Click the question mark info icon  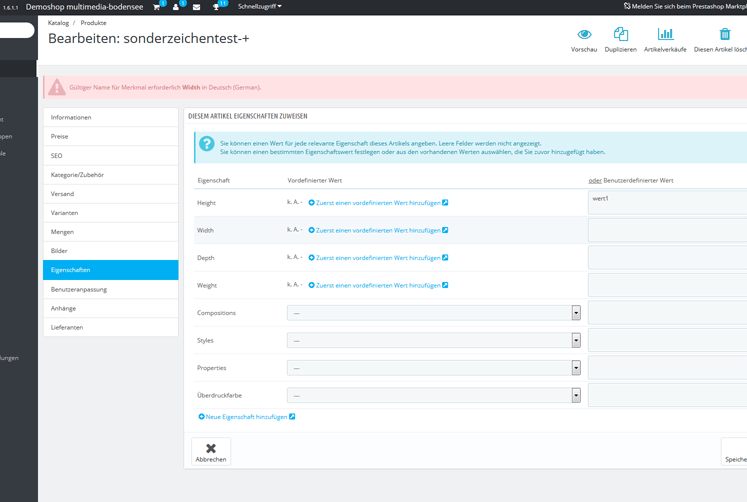pos(206,143)
